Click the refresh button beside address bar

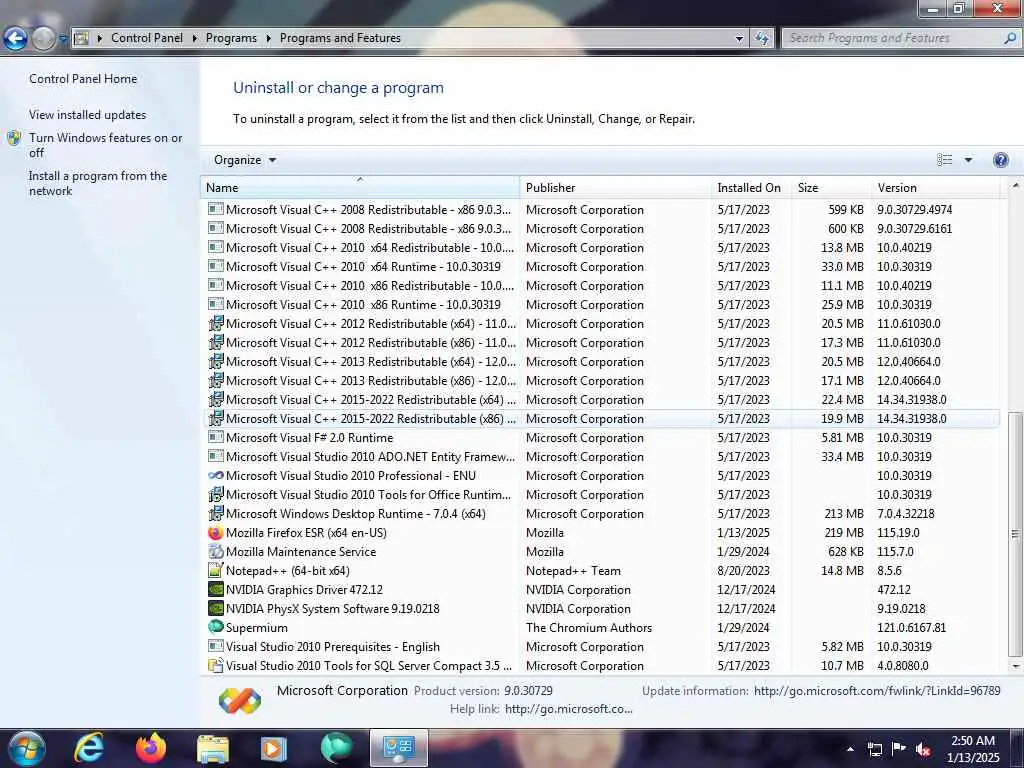[x=761, y=38]
